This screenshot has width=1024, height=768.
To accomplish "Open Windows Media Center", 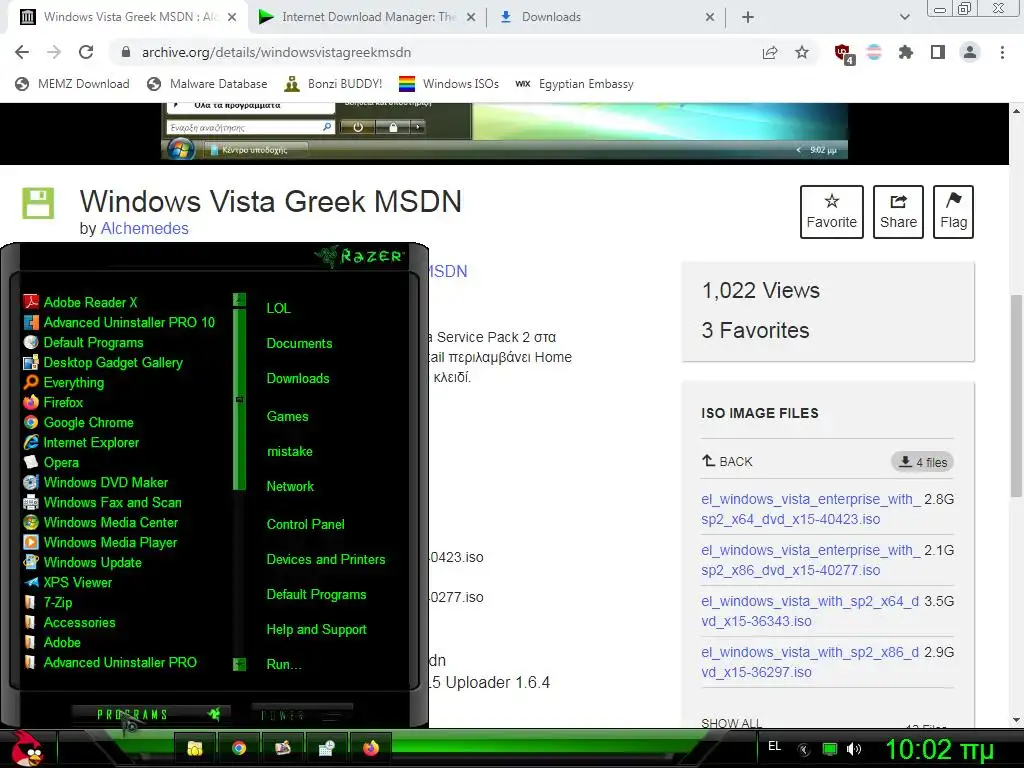I will (101, 522).
